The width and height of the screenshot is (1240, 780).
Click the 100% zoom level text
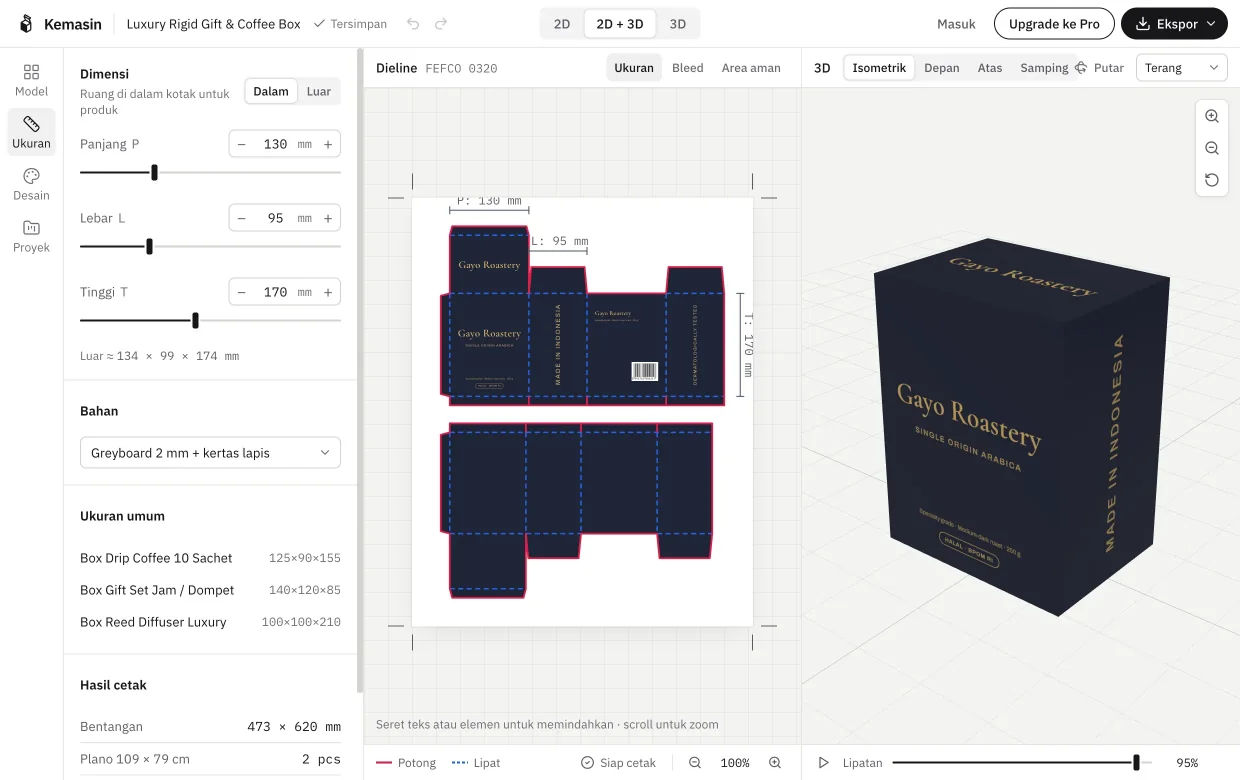click(735, 763)
